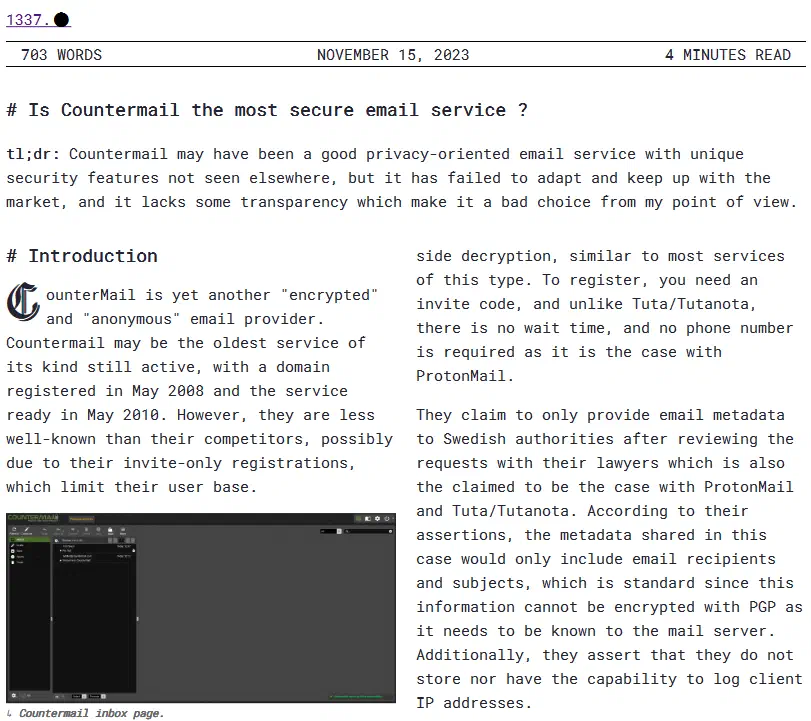Click the '# Introduction' heading
The height and width of the screenshot is (721, 811).
82,256
